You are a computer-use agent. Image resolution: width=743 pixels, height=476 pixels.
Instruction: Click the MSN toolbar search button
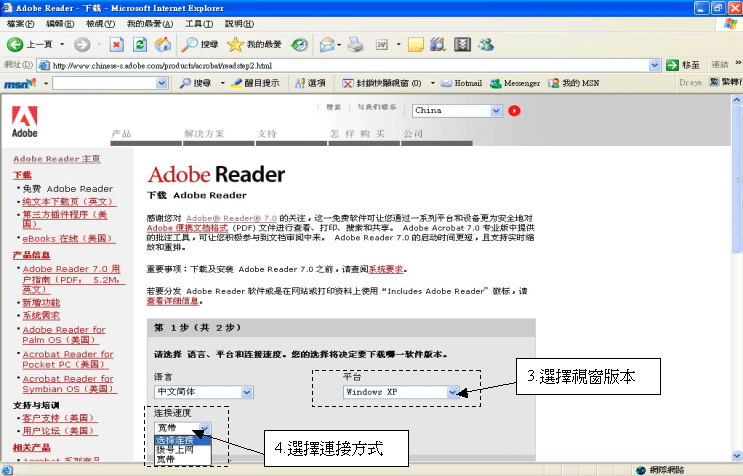click(195, 83)
